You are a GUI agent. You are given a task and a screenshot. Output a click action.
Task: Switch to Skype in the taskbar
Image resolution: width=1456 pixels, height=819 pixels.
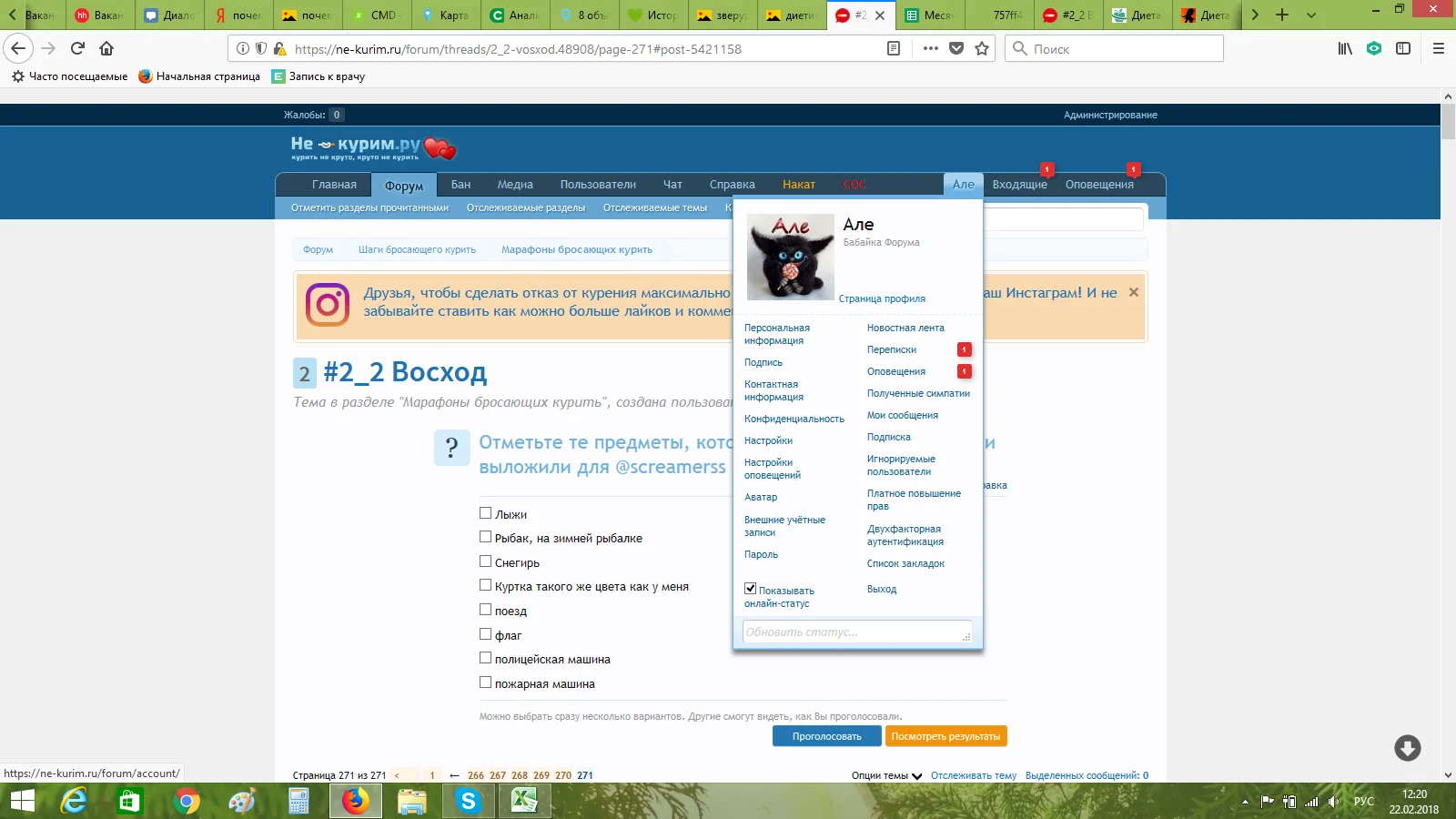pyautogui.click(x=469, y=801)
